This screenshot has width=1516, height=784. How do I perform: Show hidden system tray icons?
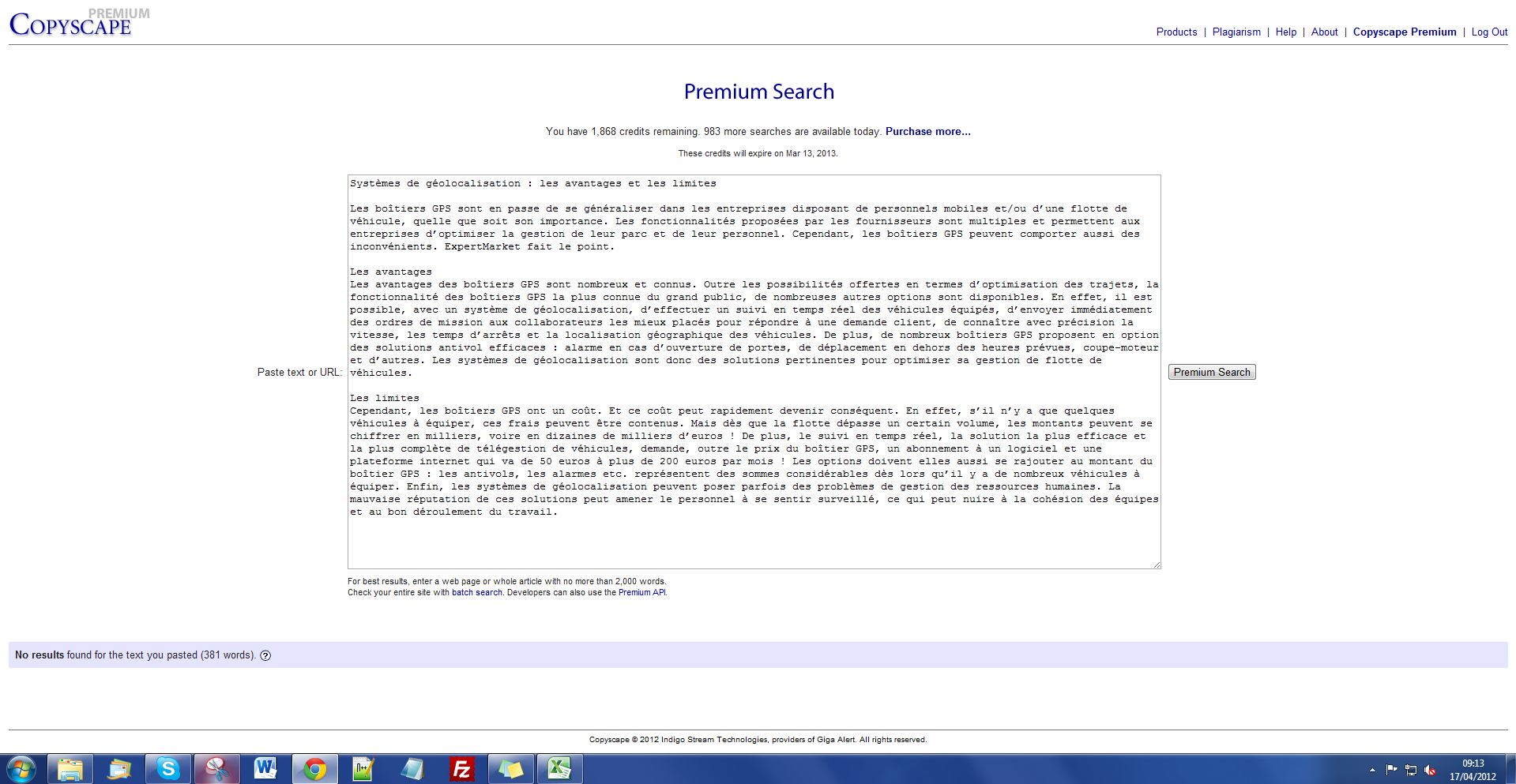pos(1372,770)
